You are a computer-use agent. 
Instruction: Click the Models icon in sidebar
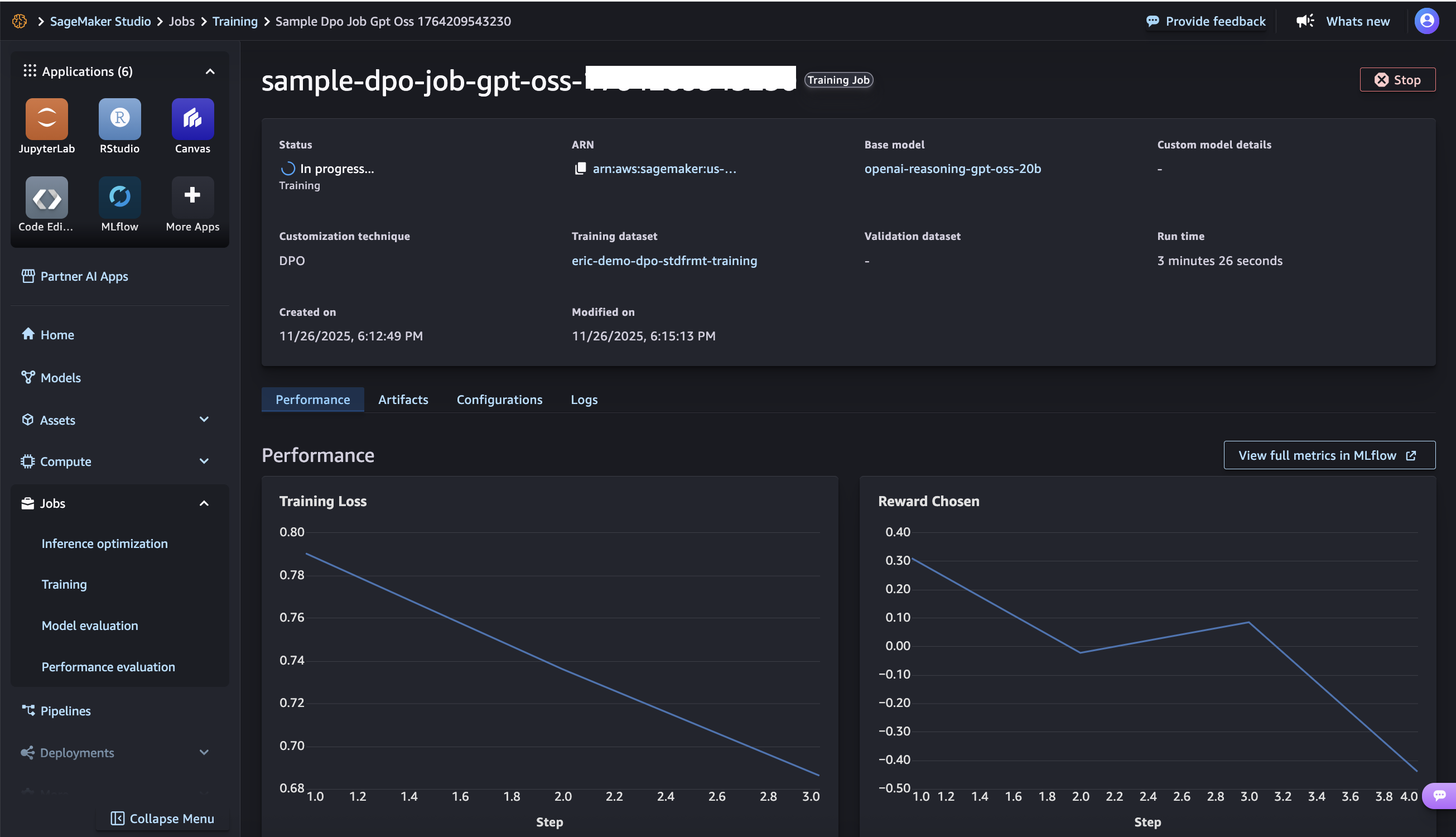pyautogui.click(x=28, y=377)
